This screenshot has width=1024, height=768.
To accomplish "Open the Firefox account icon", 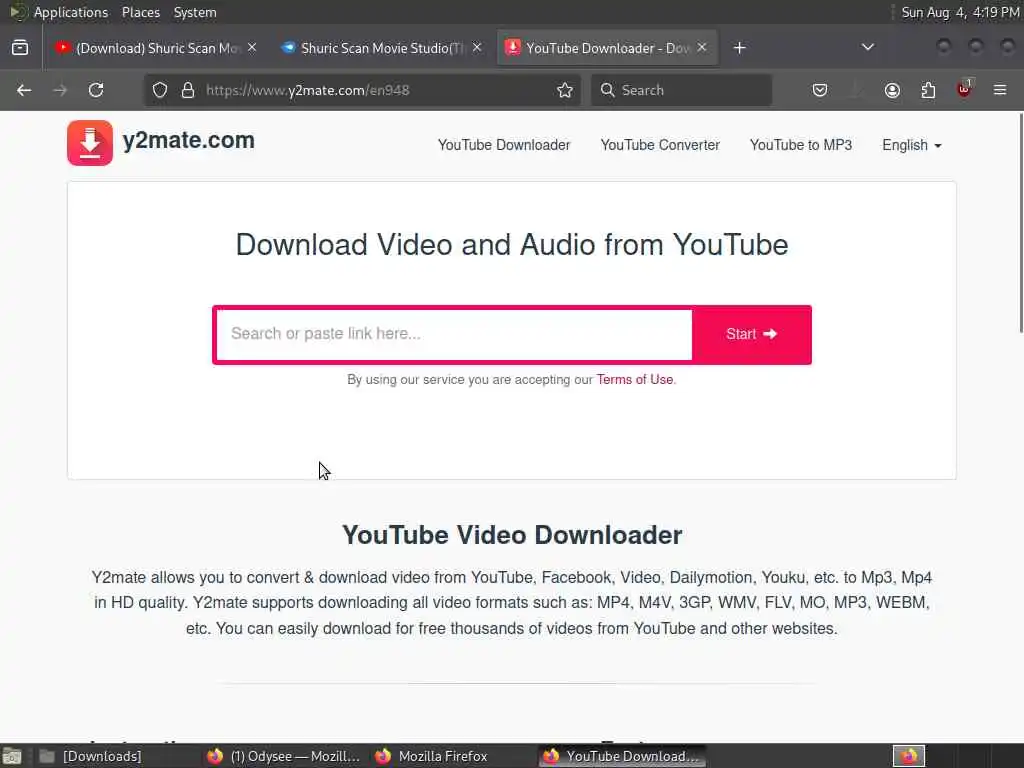I will coord(892,90).
